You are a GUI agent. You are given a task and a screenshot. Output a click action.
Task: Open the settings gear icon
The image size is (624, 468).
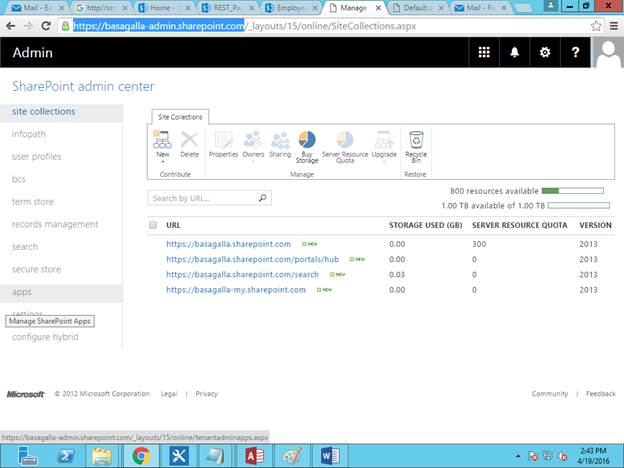click(x=545, y=52)
